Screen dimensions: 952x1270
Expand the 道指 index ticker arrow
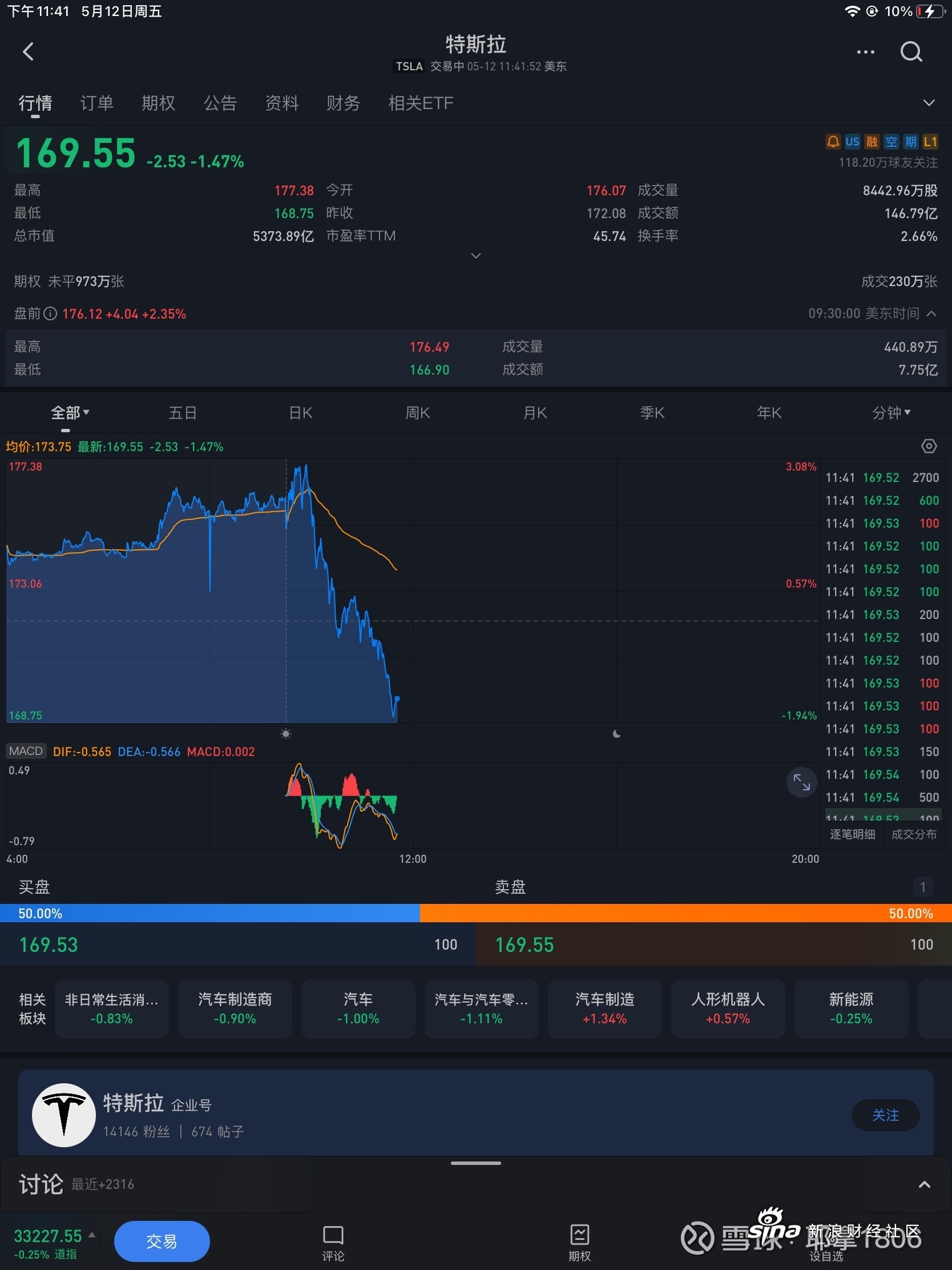click(92, 1235)
